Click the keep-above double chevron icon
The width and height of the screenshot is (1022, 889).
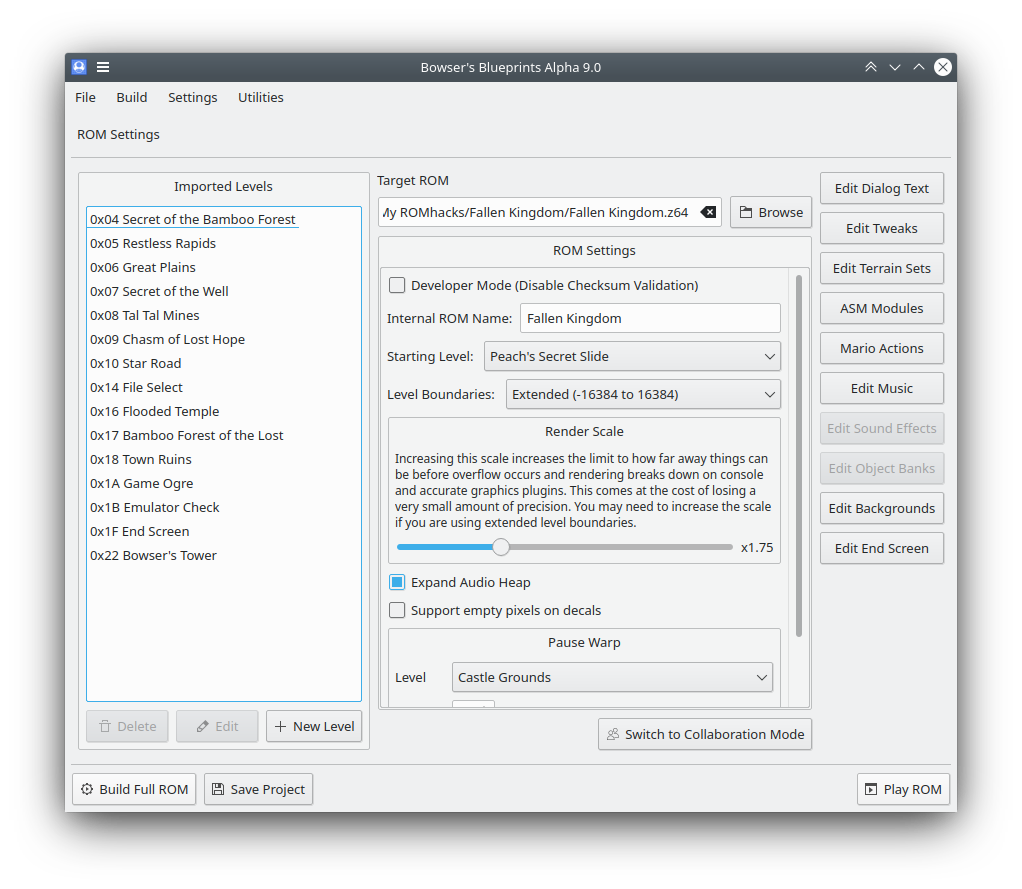871,67
